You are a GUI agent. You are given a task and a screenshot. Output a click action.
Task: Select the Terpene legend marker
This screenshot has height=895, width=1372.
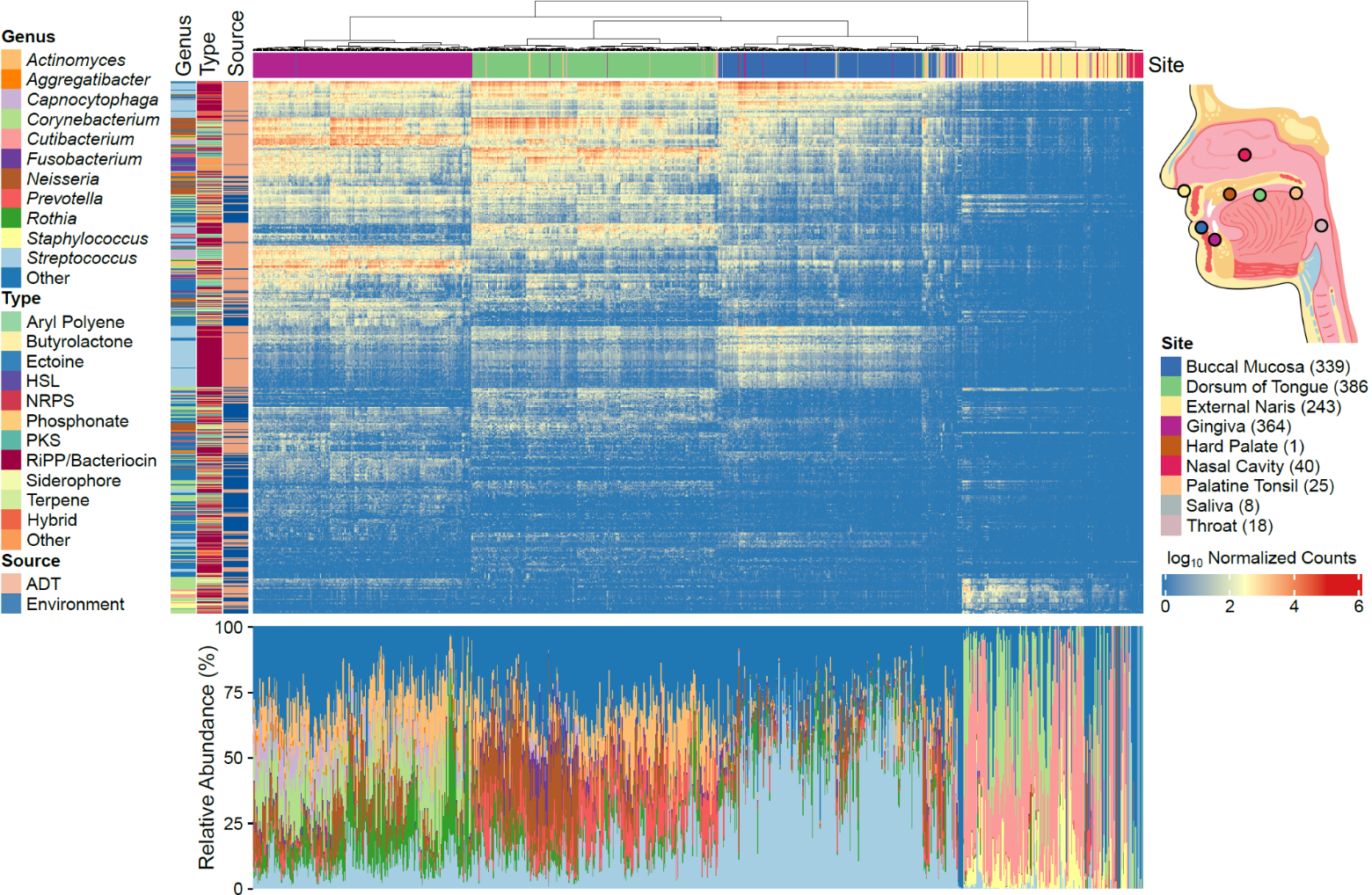[12, 499]
